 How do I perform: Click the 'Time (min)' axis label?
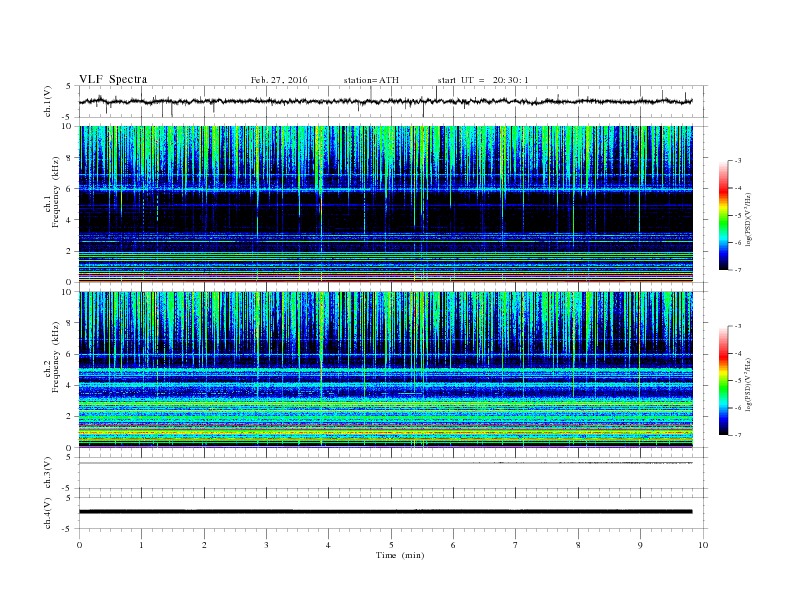(400, 555)
